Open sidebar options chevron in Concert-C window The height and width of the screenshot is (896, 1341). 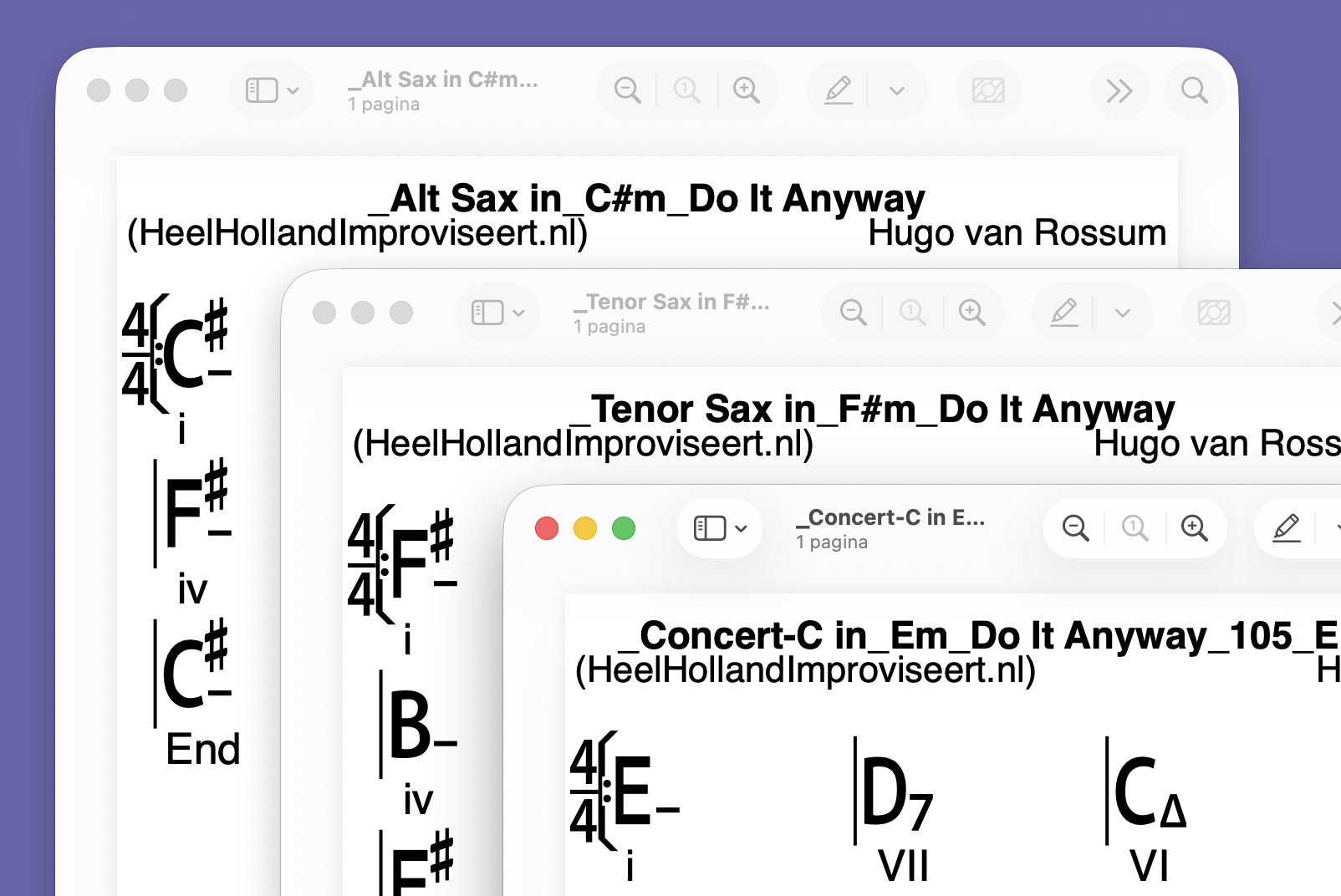(x=742, y=528)
